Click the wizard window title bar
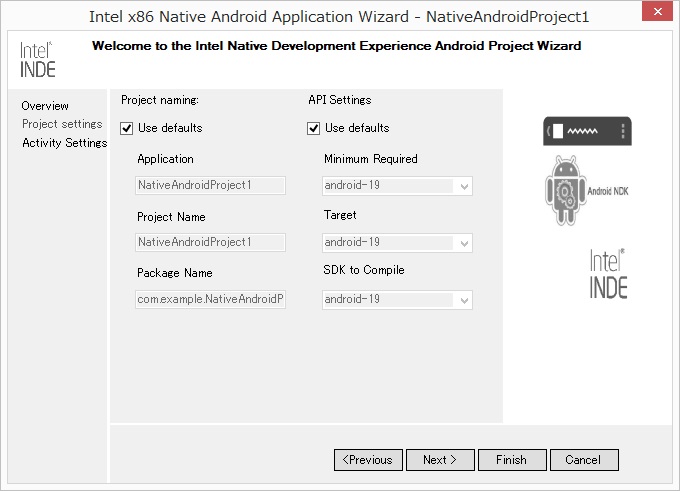Viewport: 680px width, 491px height. coord(339,17)
